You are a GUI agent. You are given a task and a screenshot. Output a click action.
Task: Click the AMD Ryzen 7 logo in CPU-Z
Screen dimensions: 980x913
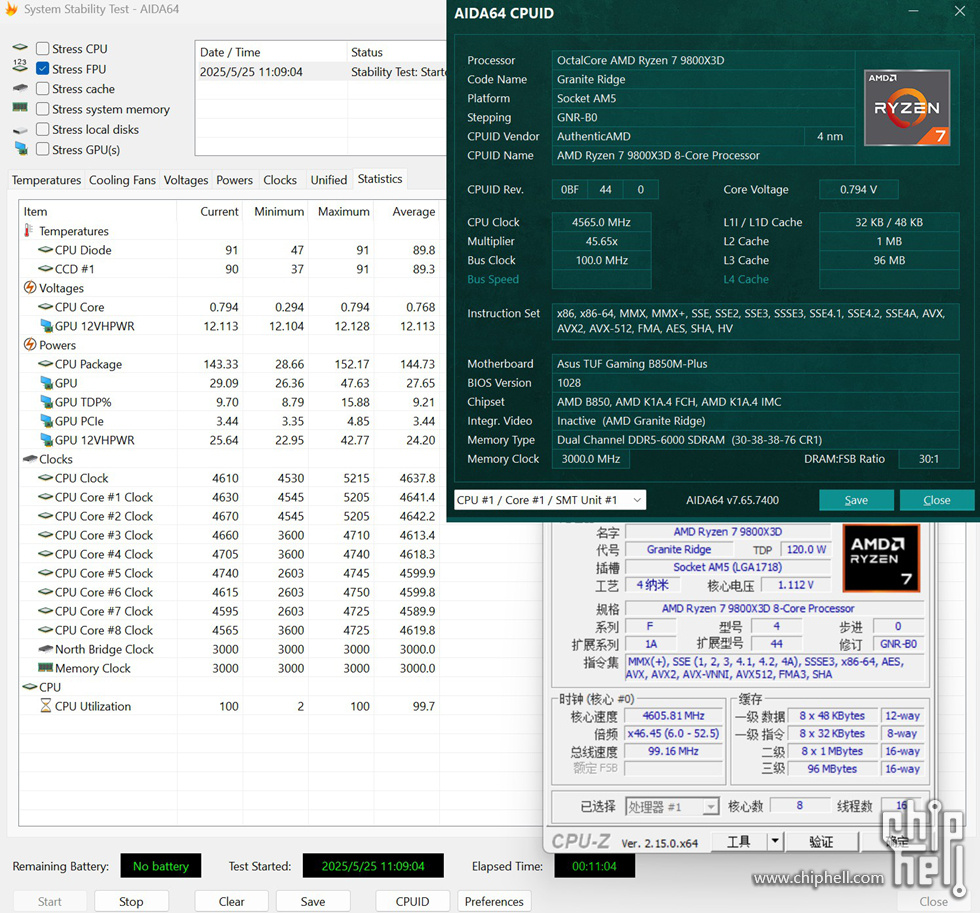click(881, 558)
